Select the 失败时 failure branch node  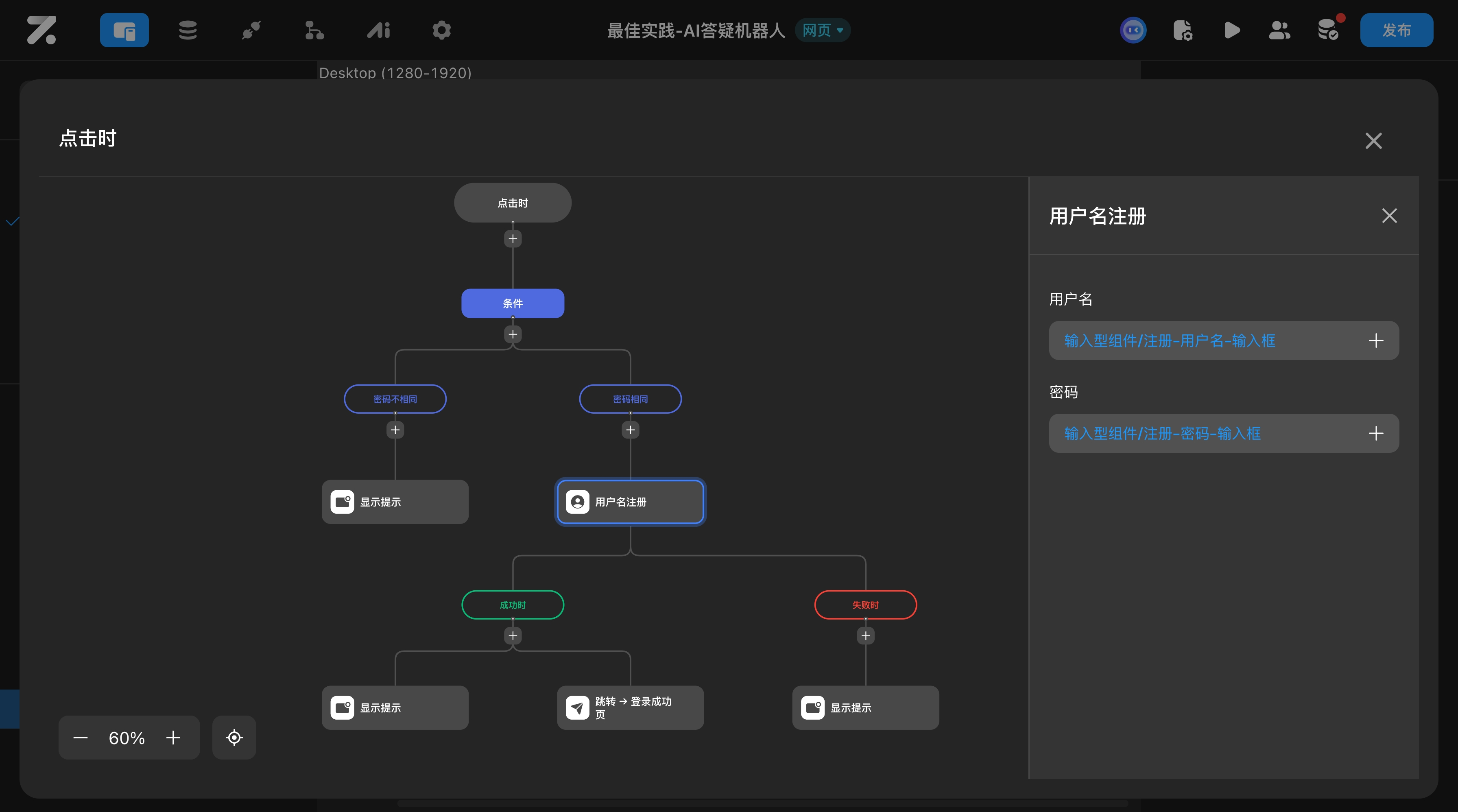pyautogui.click(x=865, y=605)
